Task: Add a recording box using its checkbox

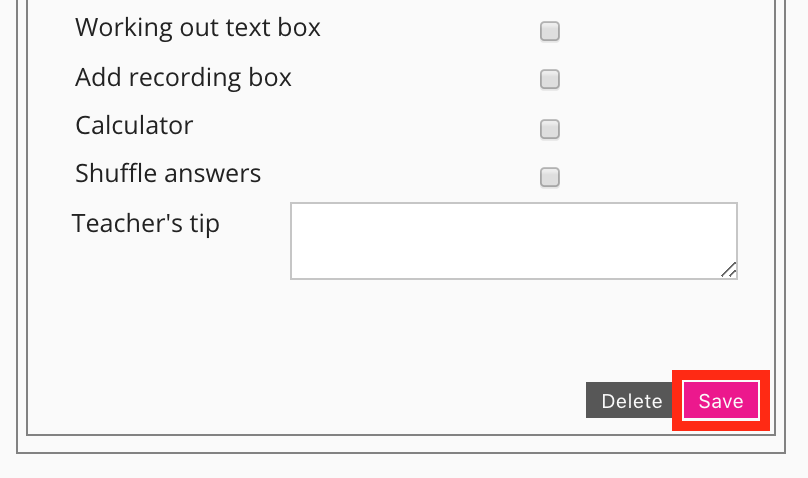Action: [550, 80]
